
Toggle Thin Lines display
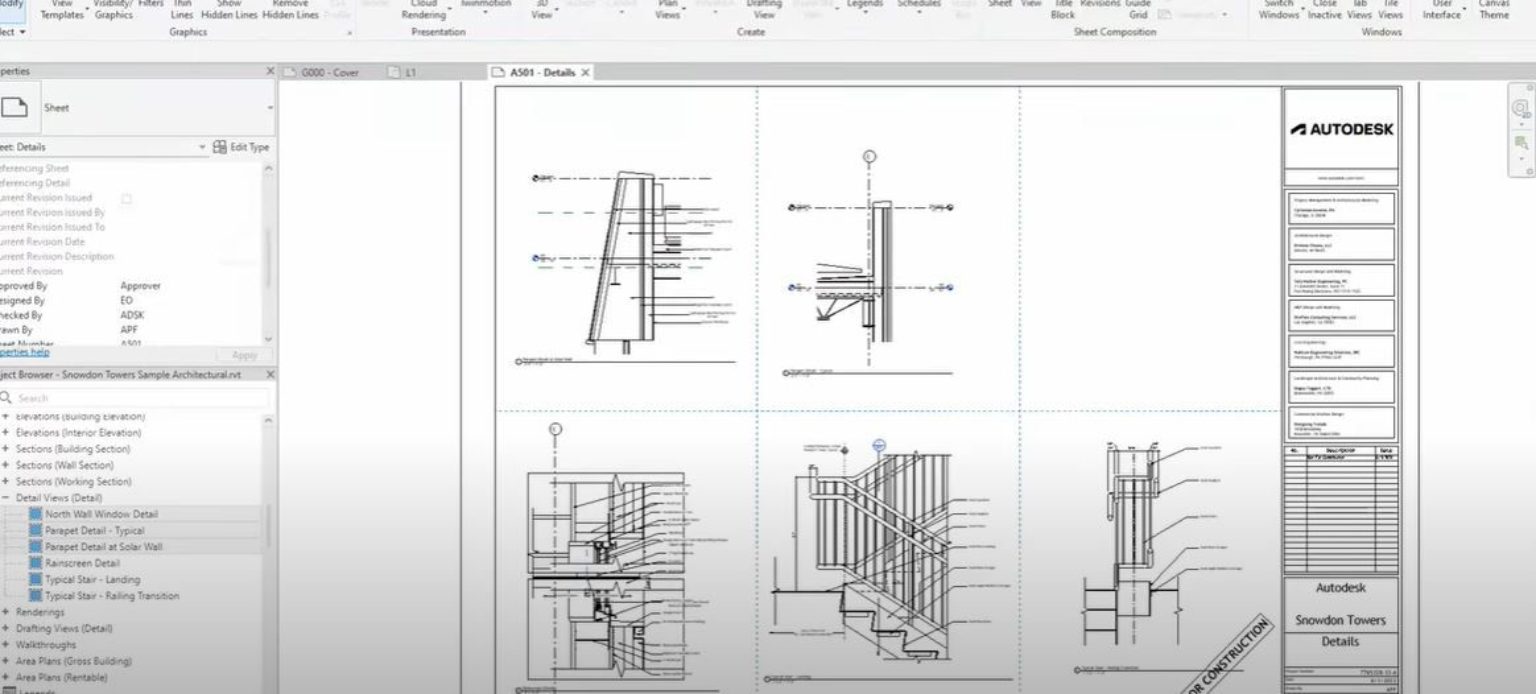click(x=181, y=8)
